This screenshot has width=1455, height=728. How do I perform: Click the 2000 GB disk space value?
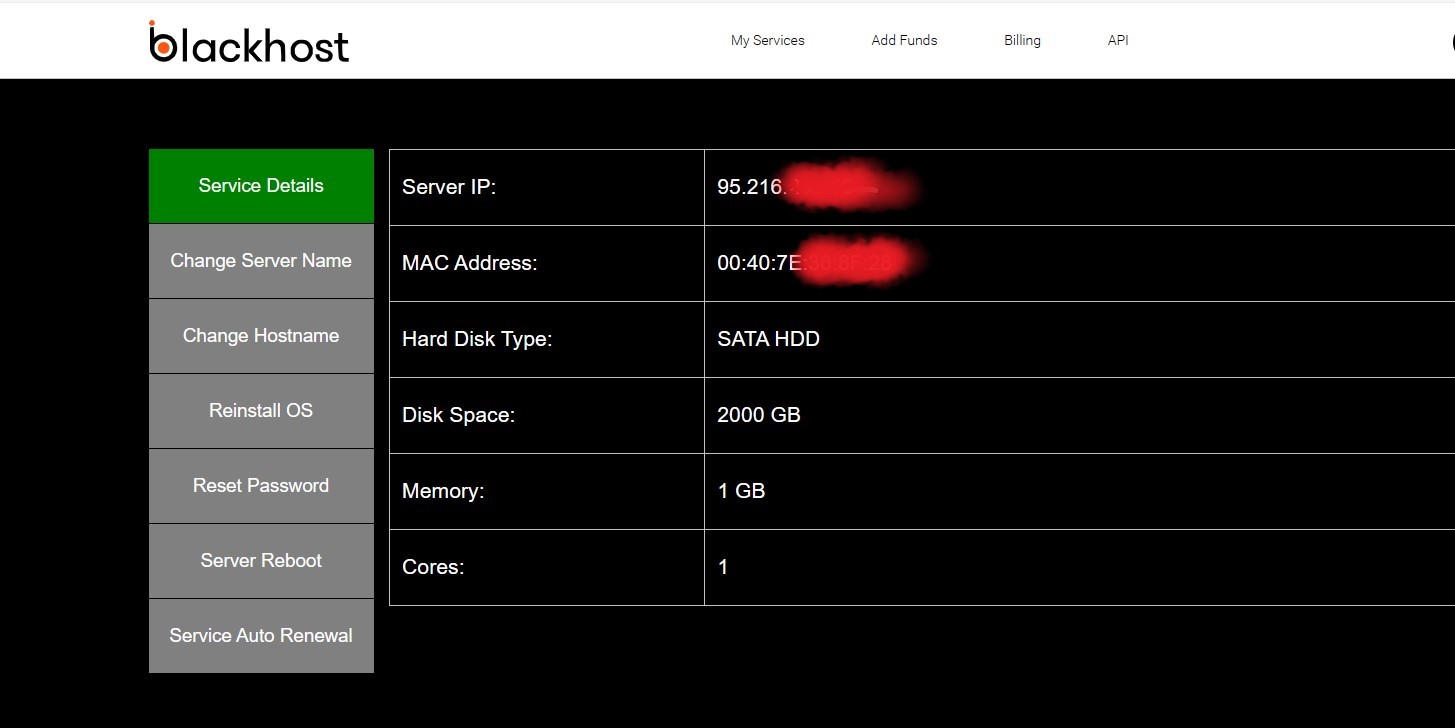click(758, 415)
